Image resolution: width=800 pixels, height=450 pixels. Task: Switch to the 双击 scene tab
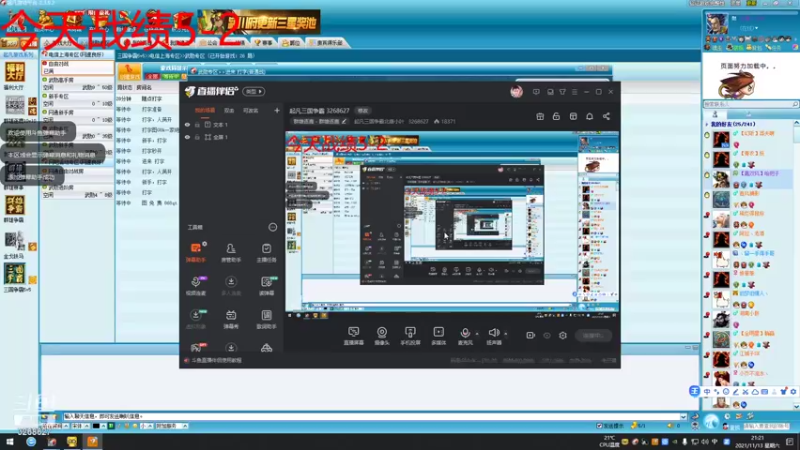(x=229, y=110)
